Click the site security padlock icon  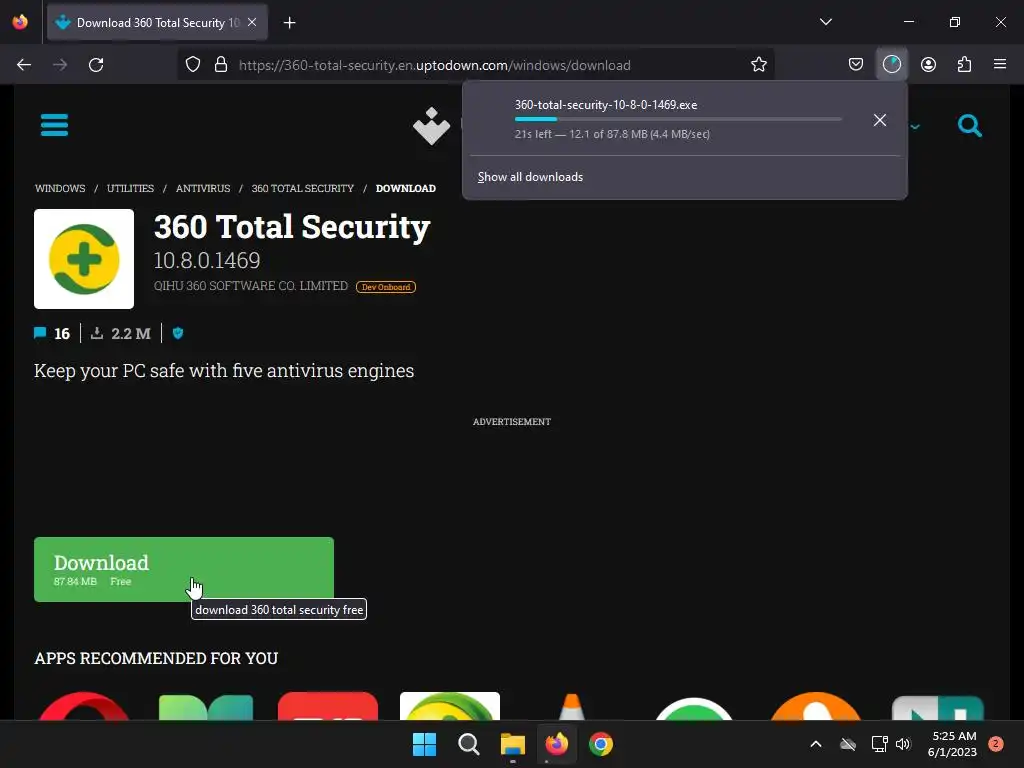click(x=221, y=65)
